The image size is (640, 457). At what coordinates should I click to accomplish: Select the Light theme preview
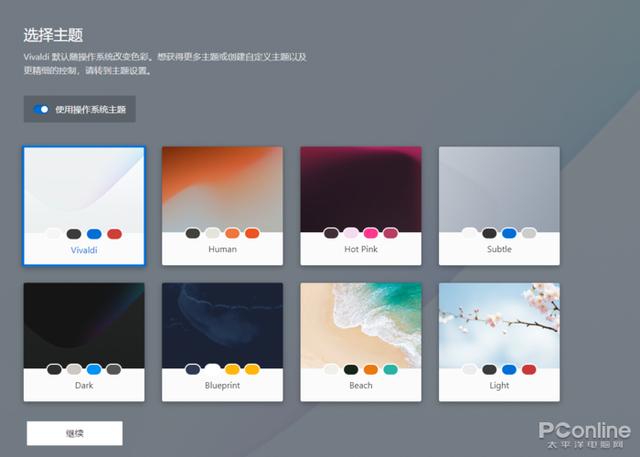point(499,326)
